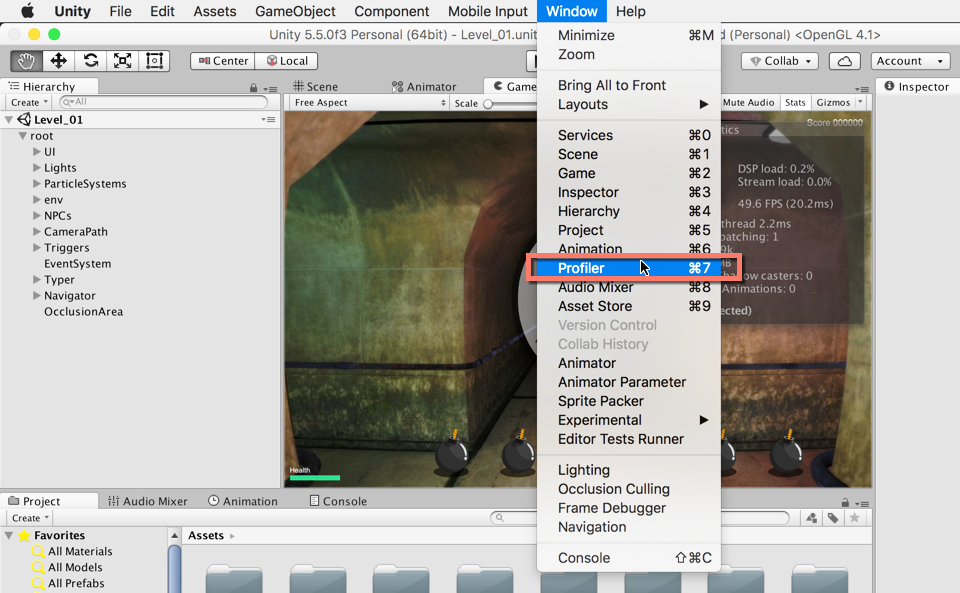Click the All Models search icon
The height and width of the screenshot is (593, 960).
pos(38,567)
